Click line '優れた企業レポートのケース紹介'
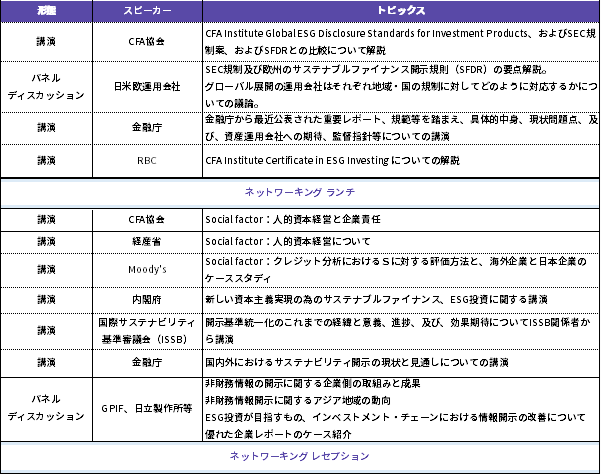601x475 pixels. coord(278,434)
